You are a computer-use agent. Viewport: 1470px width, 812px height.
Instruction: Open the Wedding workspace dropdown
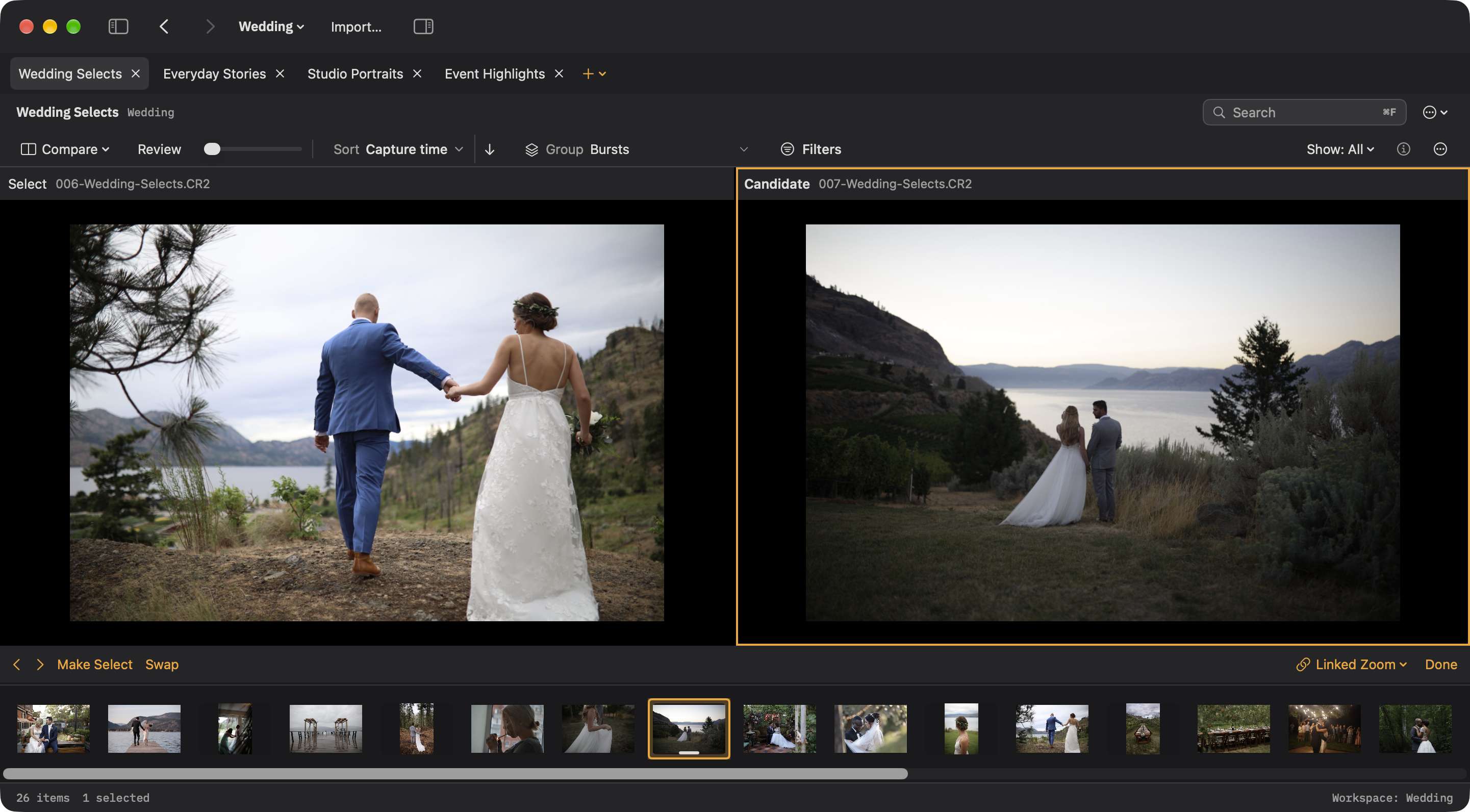click(271, 27)
